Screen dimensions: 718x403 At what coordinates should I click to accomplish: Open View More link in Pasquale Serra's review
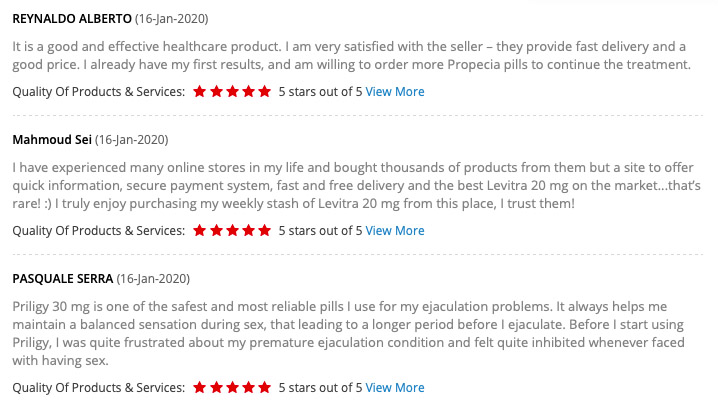[395, 387]
